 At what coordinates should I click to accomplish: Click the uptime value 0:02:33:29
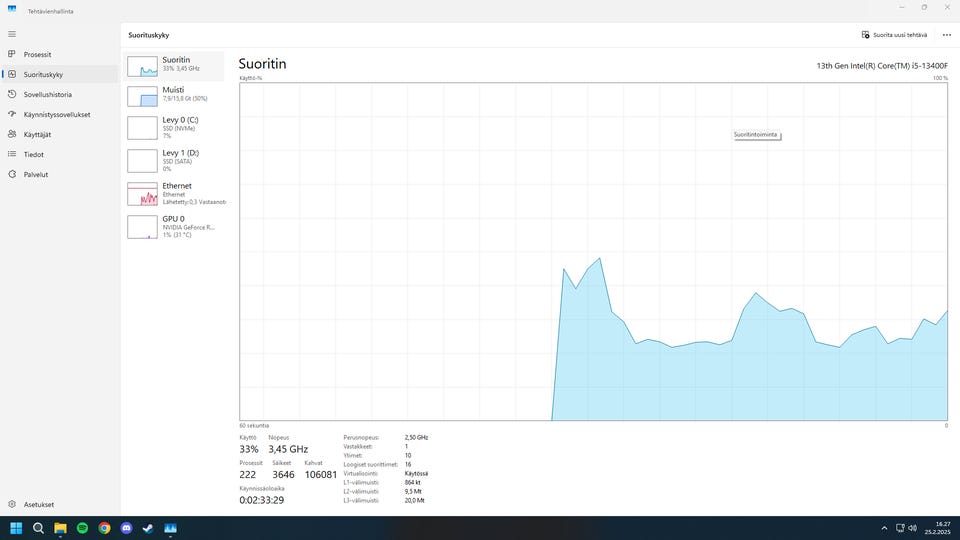click(x=261, y=500)
